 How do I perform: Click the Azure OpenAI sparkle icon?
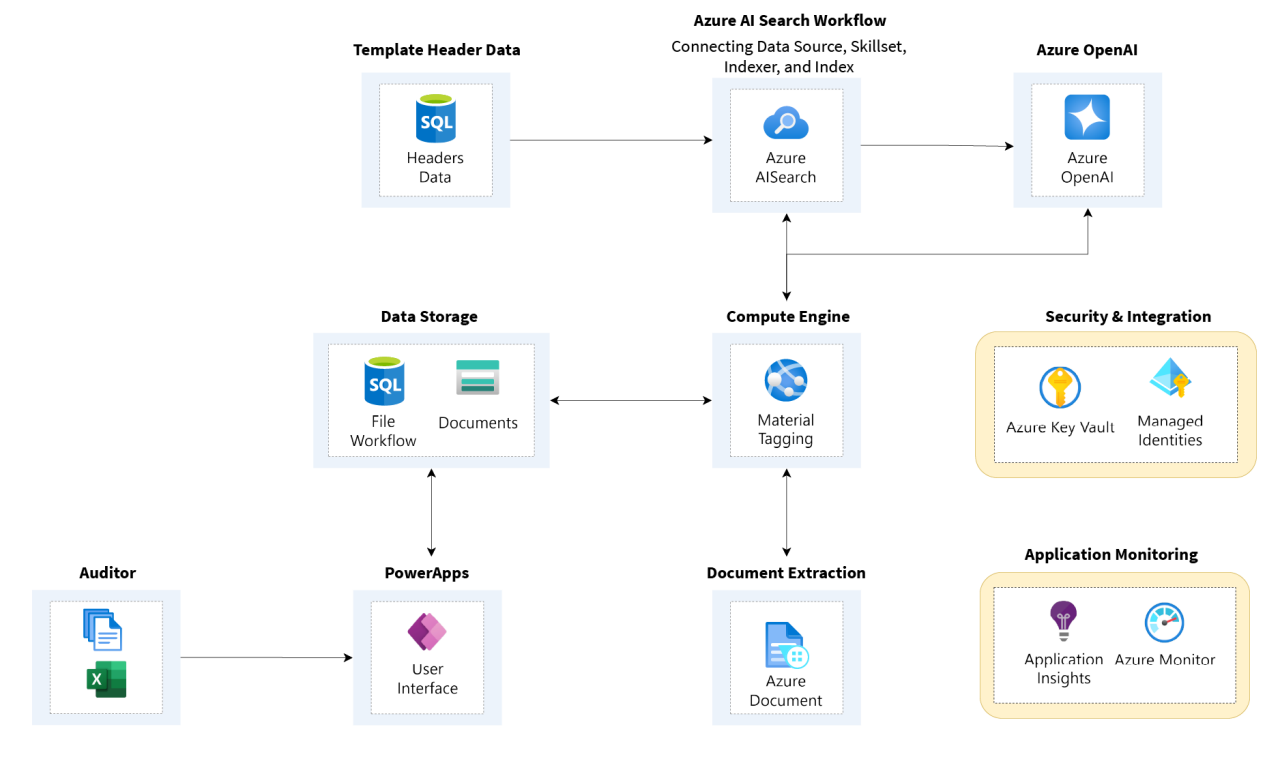(x=1087, y=117)
